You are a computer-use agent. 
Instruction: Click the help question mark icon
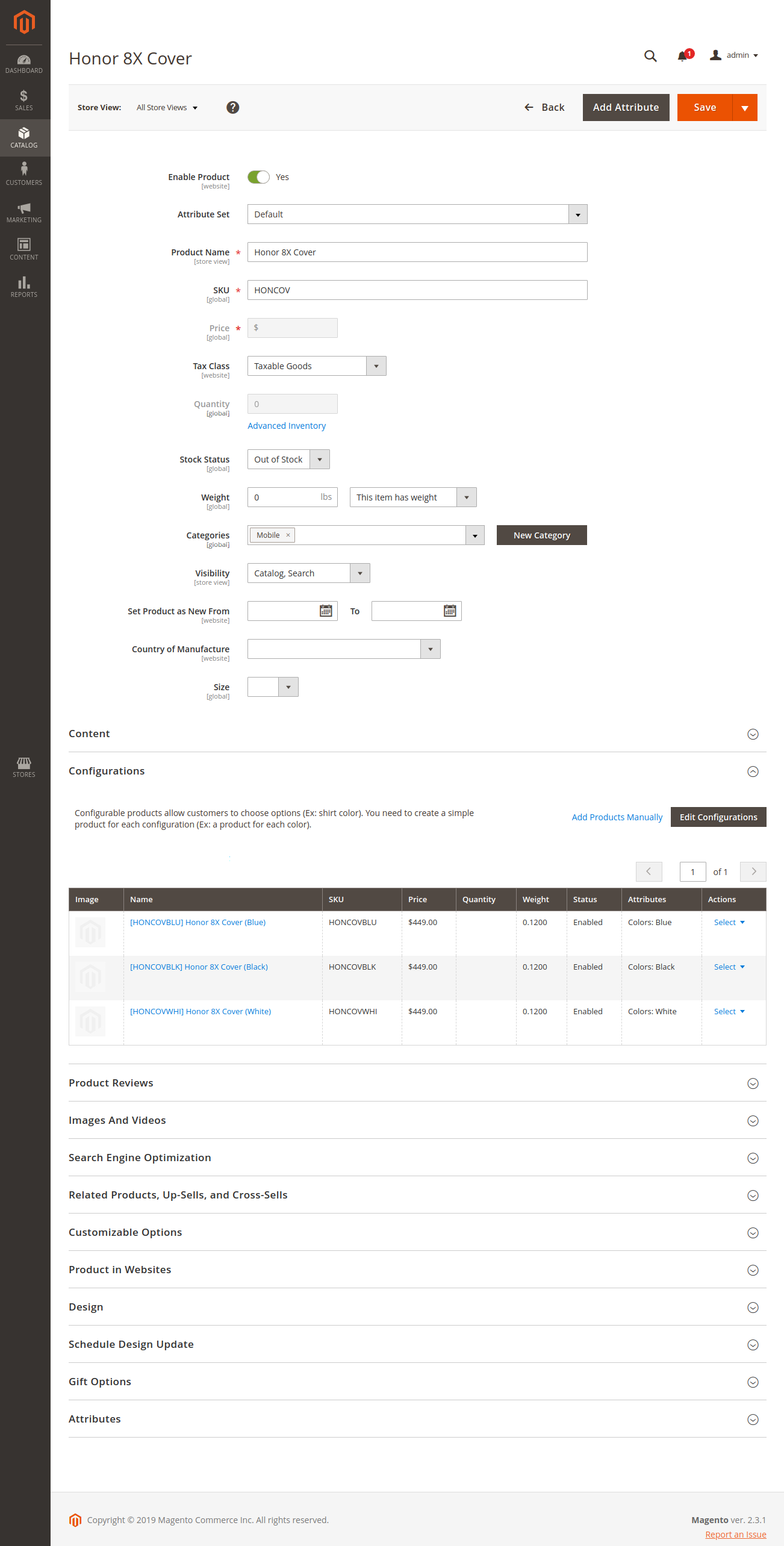coord(232,108)
